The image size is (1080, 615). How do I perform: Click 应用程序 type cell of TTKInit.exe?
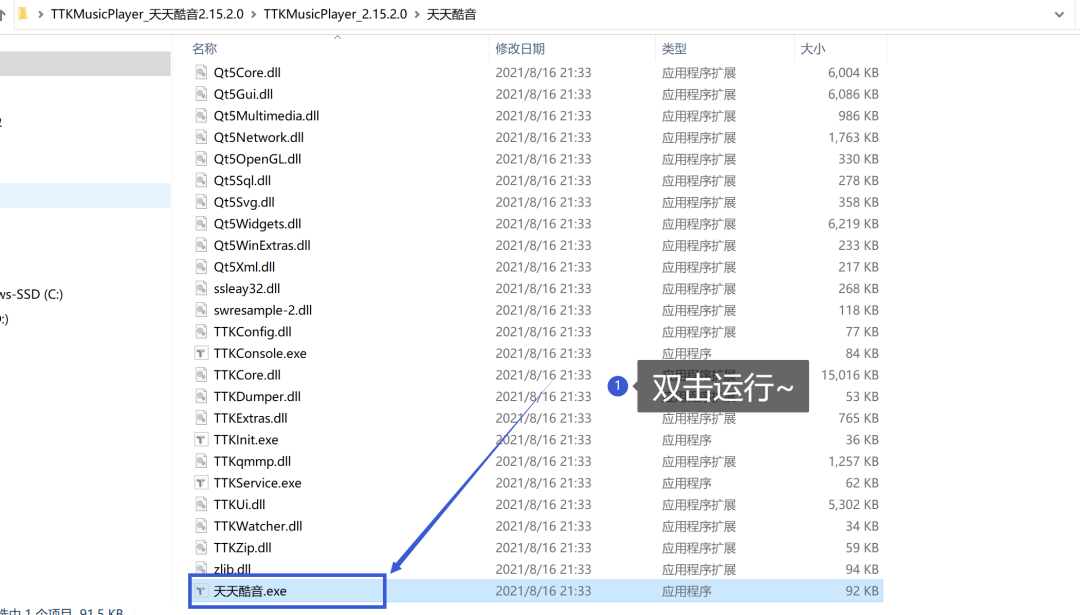687,439
